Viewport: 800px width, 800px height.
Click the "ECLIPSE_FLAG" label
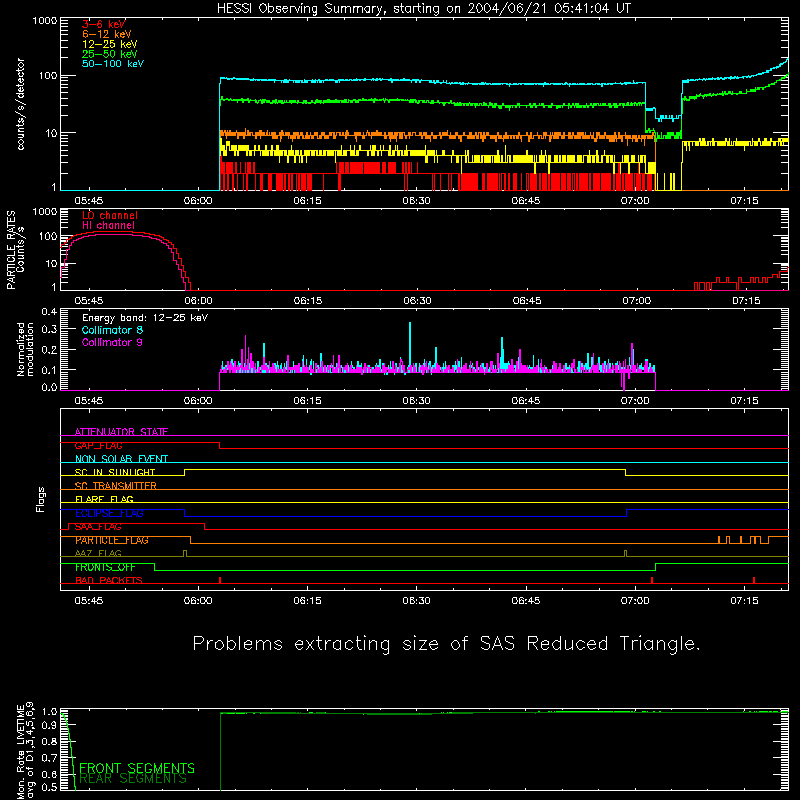(109, 513)
